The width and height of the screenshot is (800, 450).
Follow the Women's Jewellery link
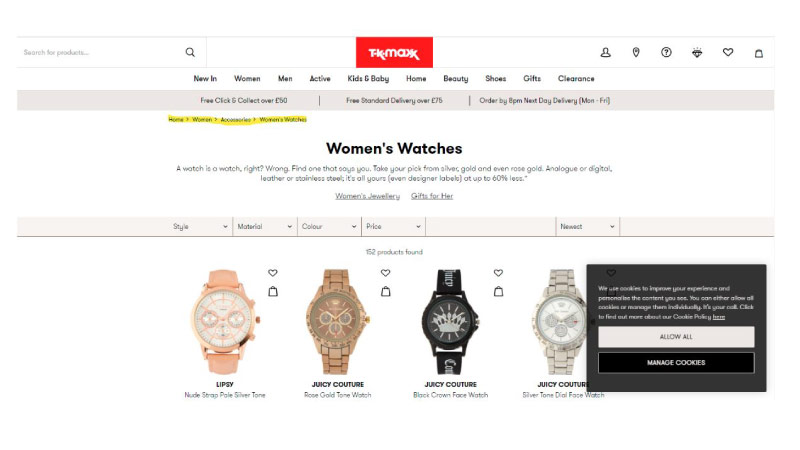pos(367,196)
